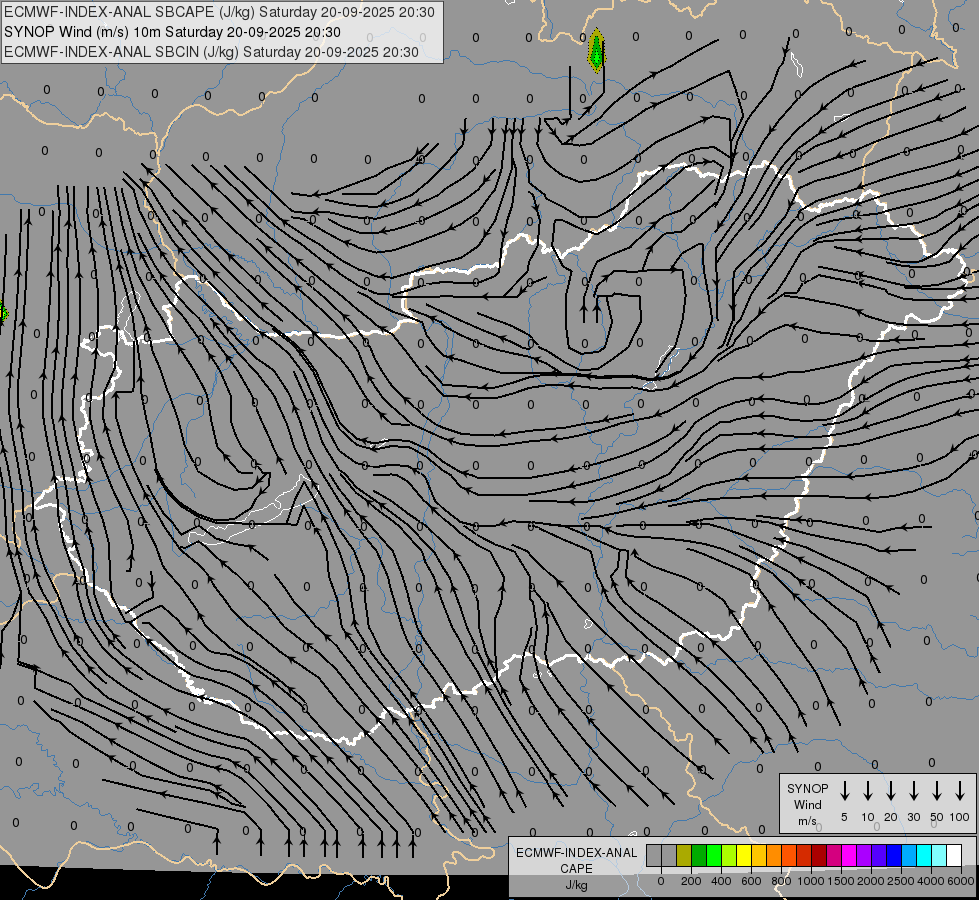This screenshot has width=979, height=900.
Task: Click the 1000 label under CAPE color bar
Action: pyautogui.click(x=811, y=880)
